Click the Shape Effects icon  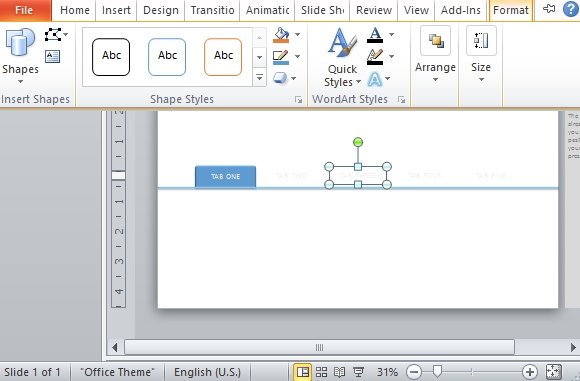pyautogui.click(x=280, y=78)
